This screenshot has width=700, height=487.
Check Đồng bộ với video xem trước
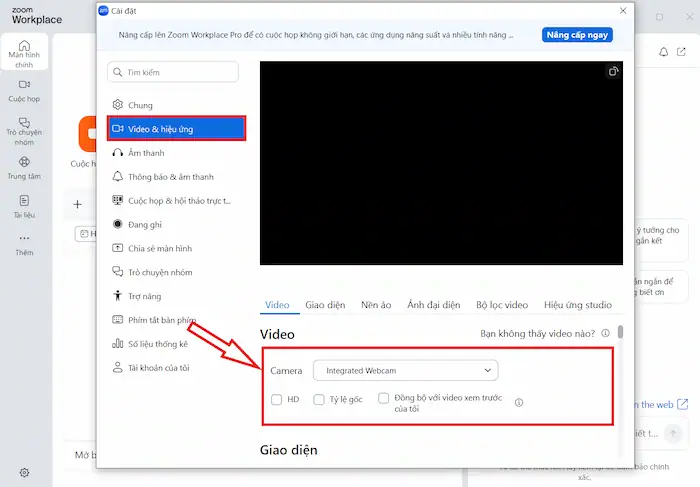[x=384, y=398]
